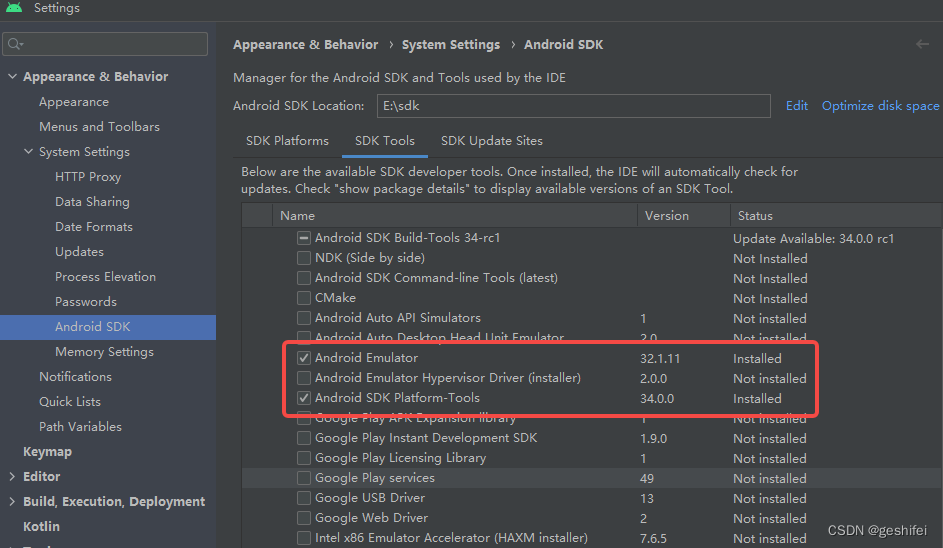Check NDK (Side by side) checkbox
Screen dimensions: 943x548
(x=304, y=258)
